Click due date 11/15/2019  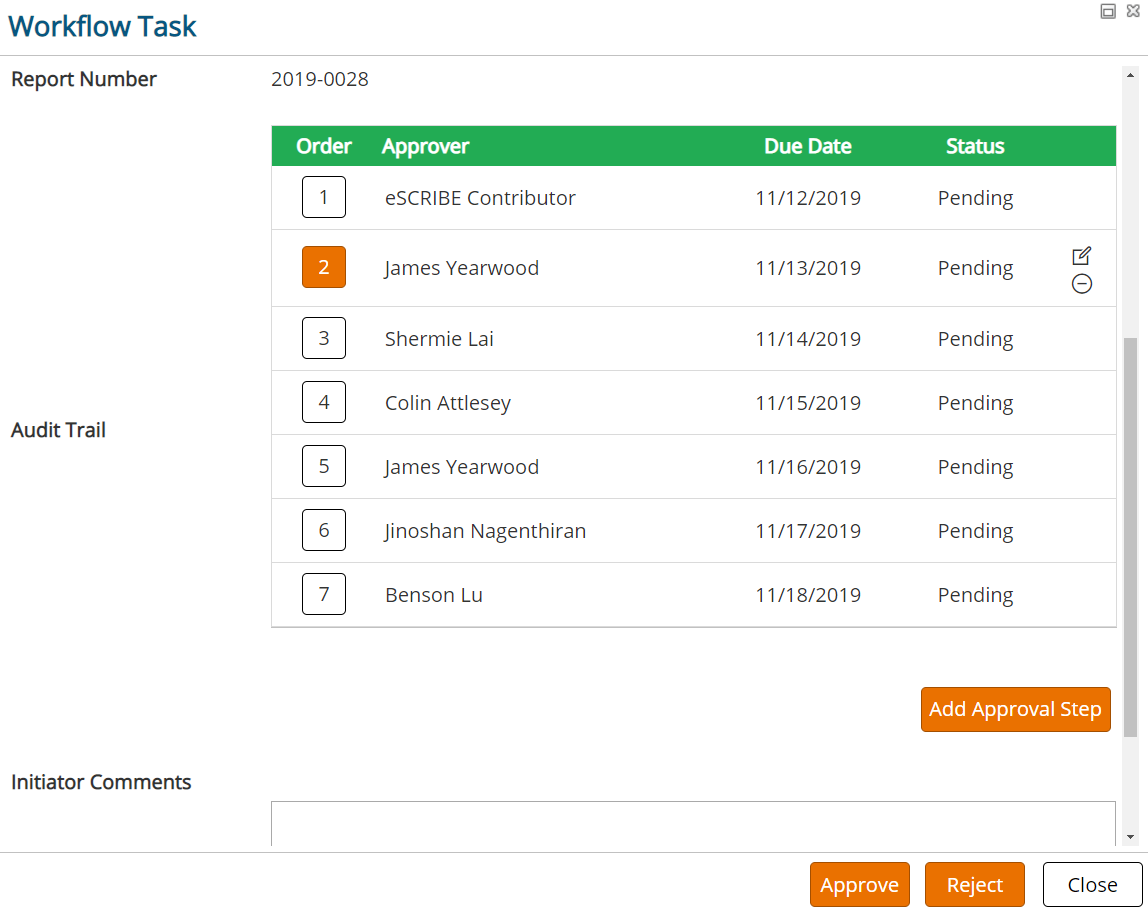(808, 403)
